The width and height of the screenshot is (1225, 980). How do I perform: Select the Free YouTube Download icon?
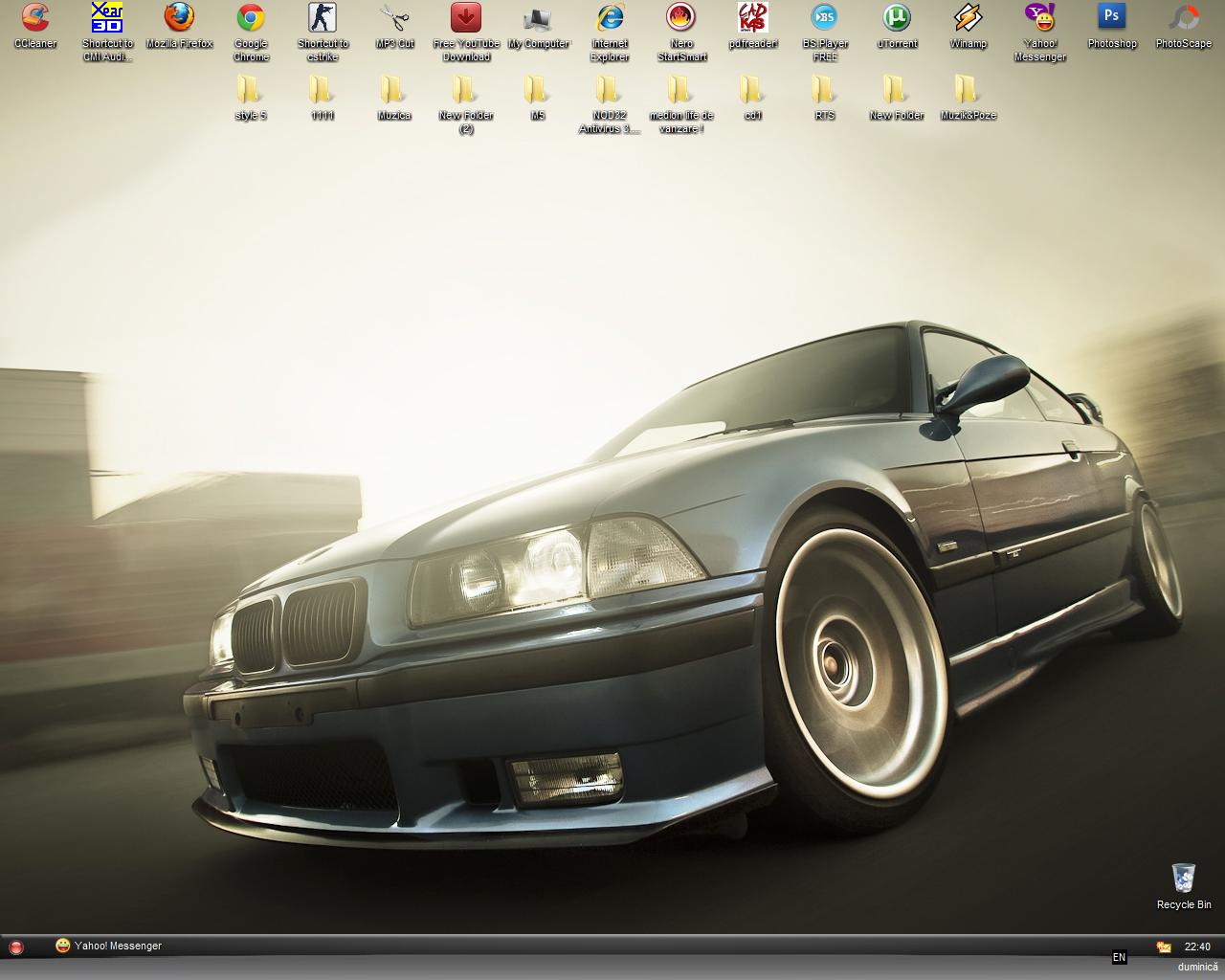pyautogui.click(x=466, y=18)
